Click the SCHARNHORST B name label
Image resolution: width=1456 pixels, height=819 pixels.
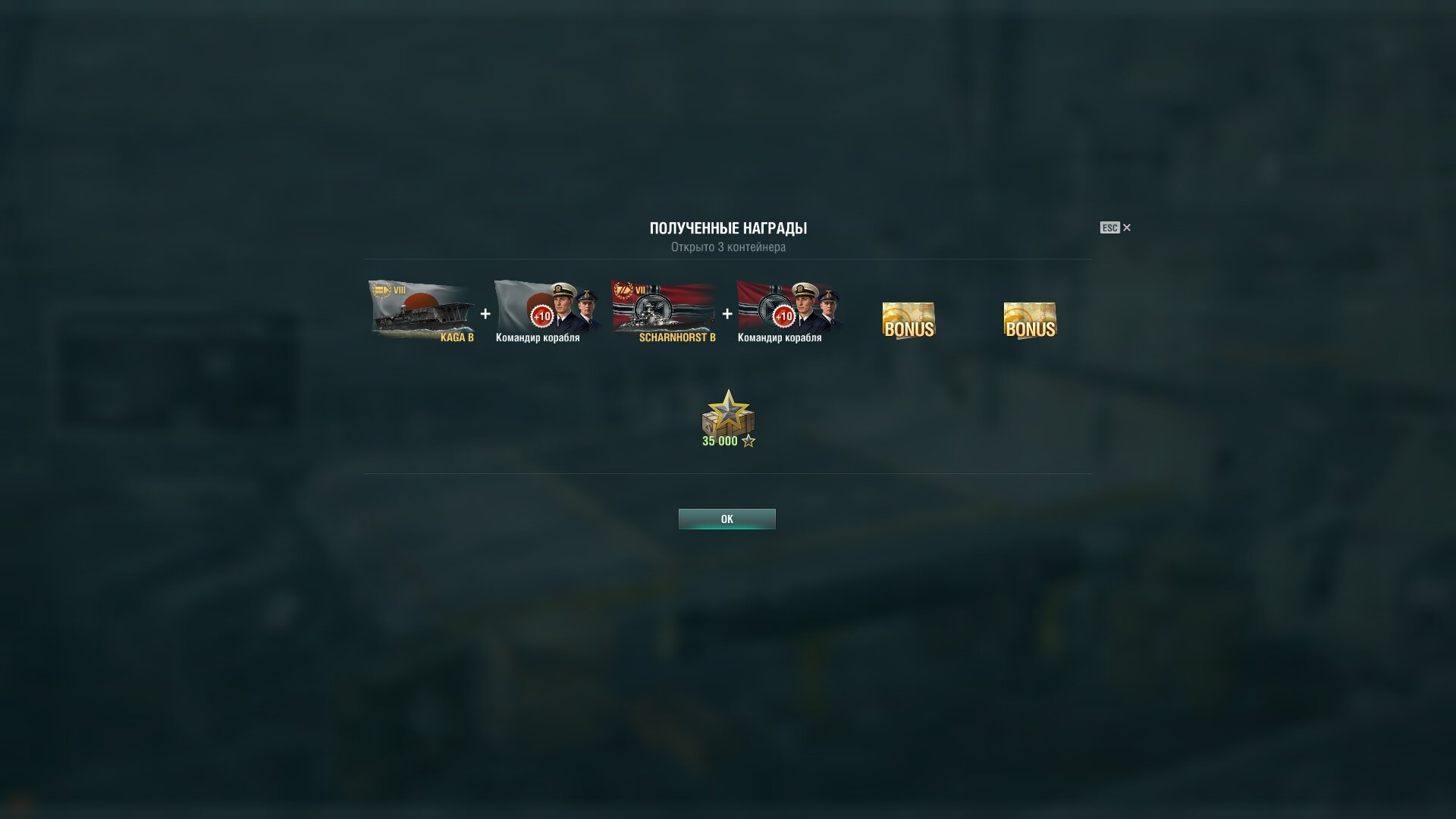click(677, 337)
